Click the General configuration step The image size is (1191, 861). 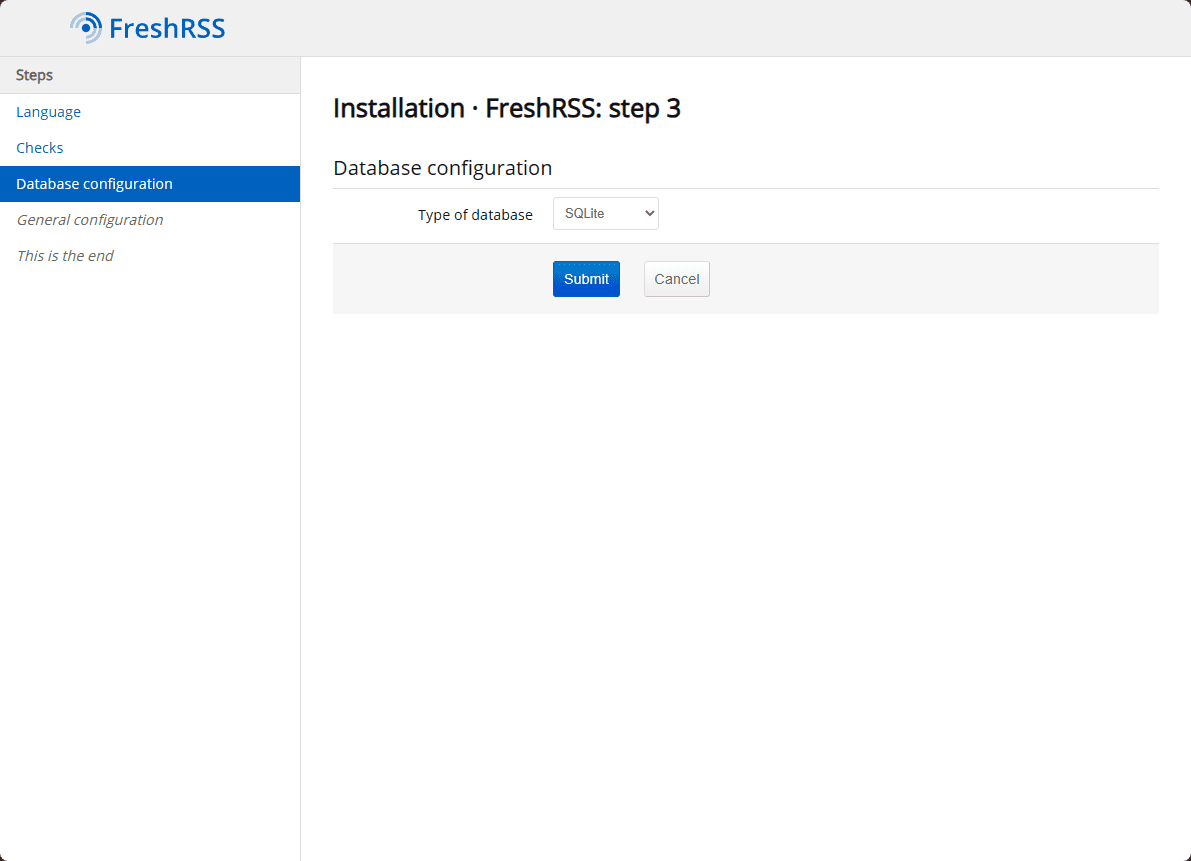[x=90, y=220]
